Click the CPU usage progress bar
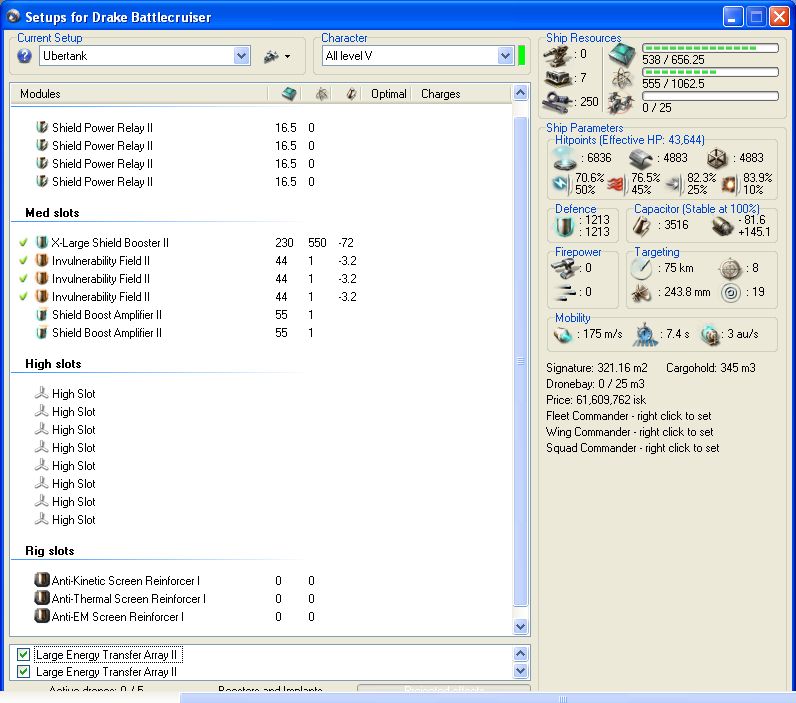This screenshot has height=703, width=796. 710,48
